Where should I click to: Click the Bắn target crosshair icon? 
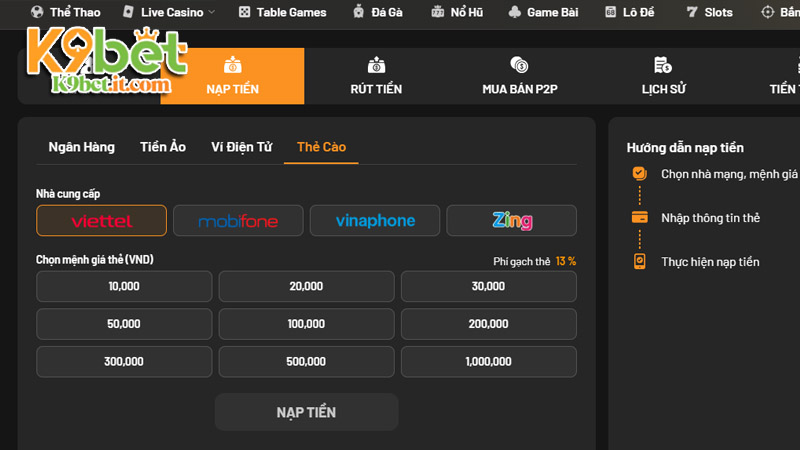pyautogui.click(x=767, y=12)
